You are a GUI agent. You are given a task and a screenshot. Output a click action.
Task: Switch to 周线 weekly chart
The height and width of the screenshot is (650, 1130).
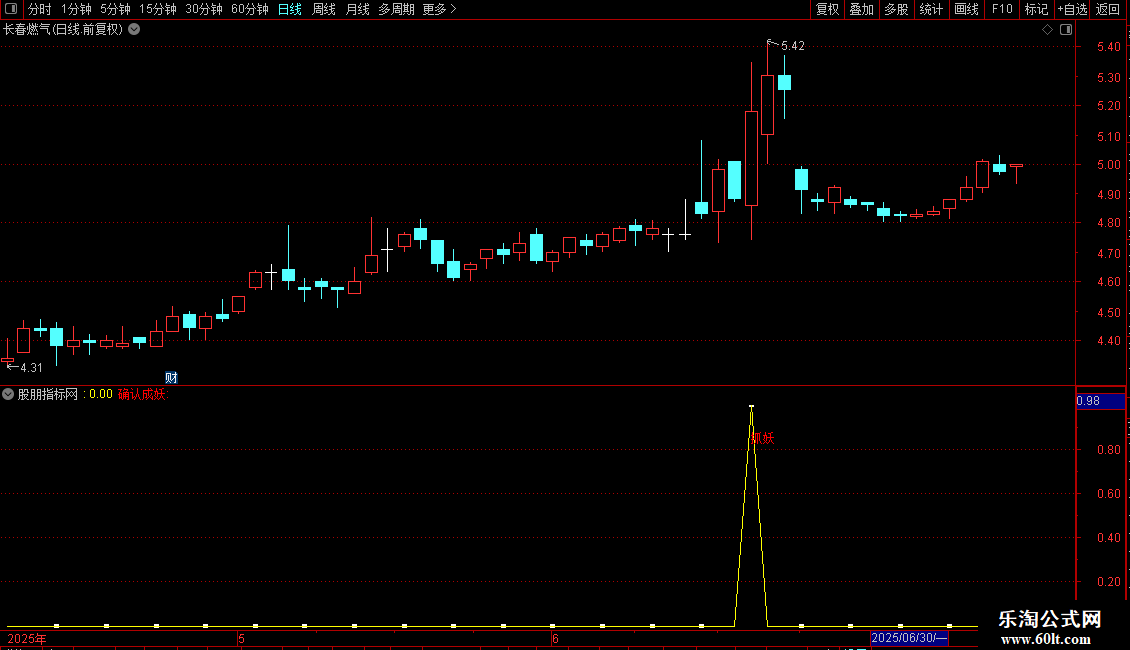point(324,9)
